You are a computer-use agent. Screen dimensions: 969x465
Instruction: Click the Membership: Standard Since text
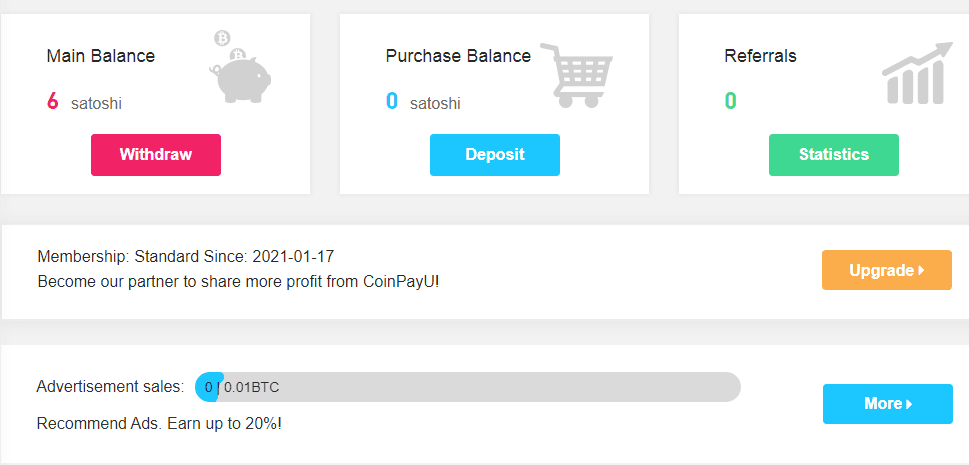186,257
